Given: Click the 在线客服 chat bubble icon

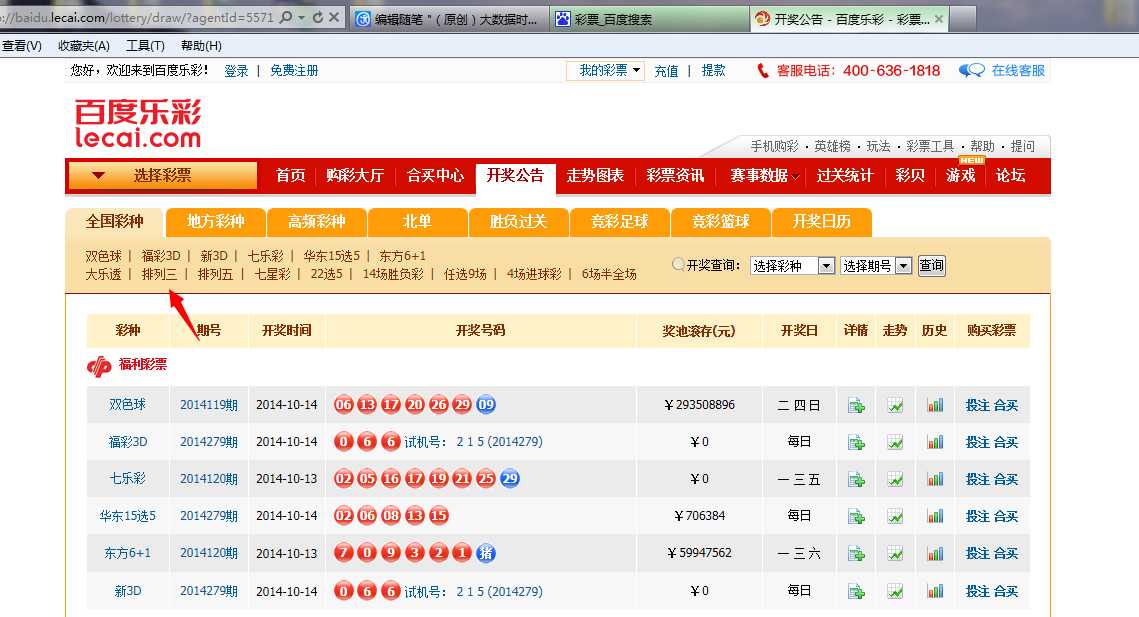Looking at the screenshot, I should [971, 70].
